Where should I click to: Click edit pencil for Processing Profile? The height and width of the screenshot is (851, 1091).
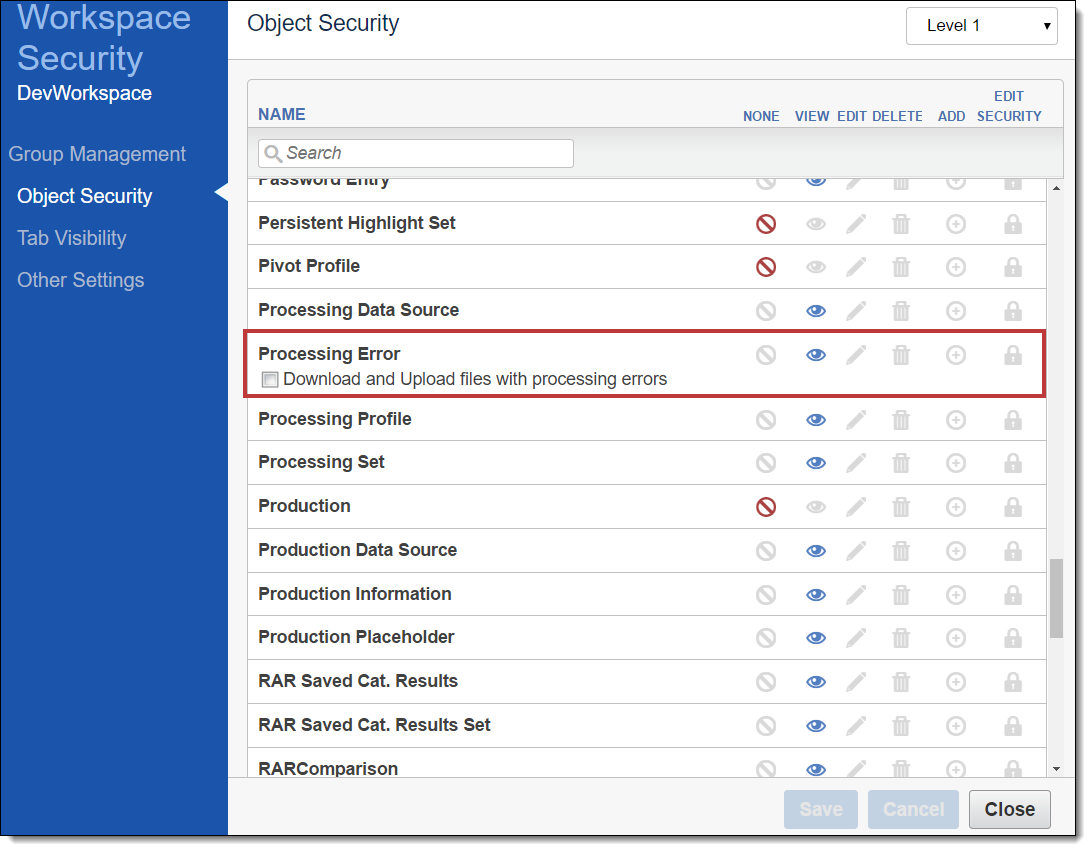click(856, 420)
